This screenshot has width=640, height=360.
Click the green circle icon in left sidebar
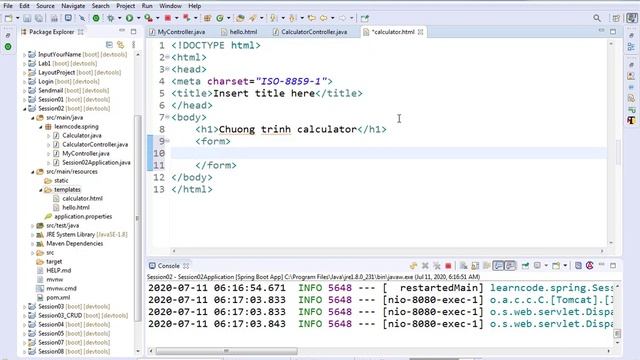(8, 47)
